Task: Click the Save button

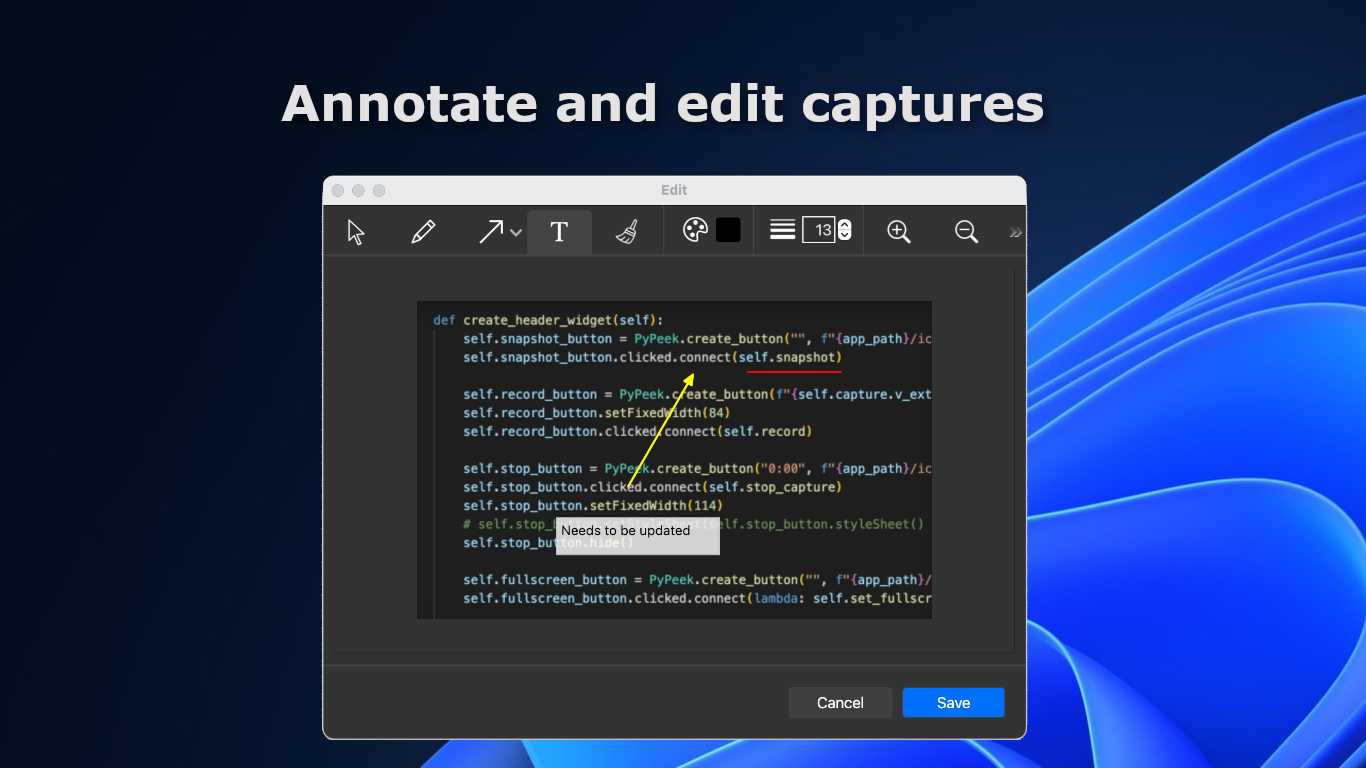Action: 953,702
